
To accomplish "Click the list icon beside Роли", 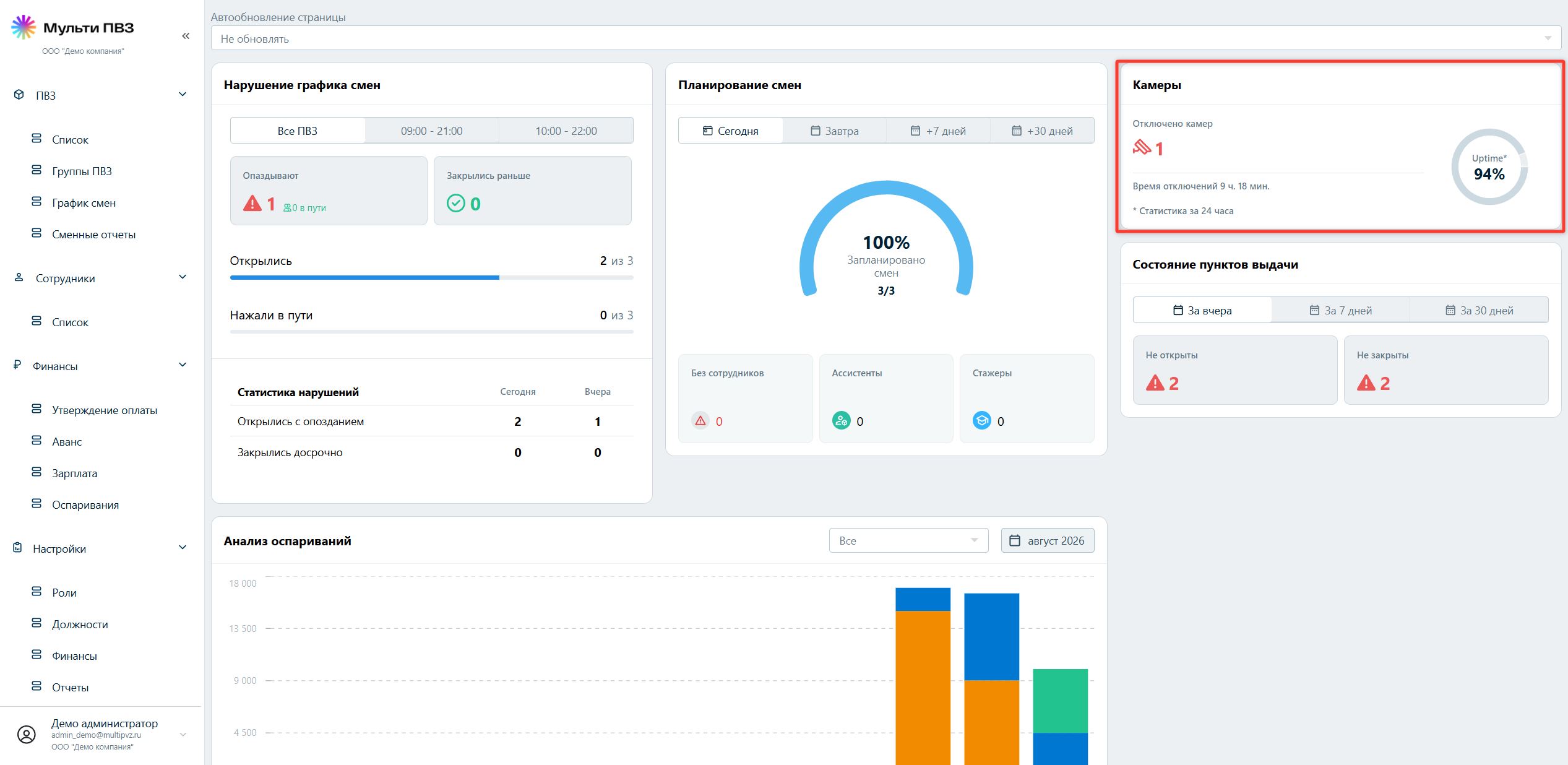I will 37,592.
